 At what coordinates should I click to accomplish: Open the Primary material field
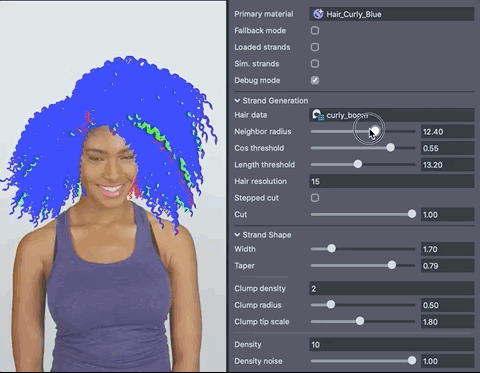click(392, 14)
